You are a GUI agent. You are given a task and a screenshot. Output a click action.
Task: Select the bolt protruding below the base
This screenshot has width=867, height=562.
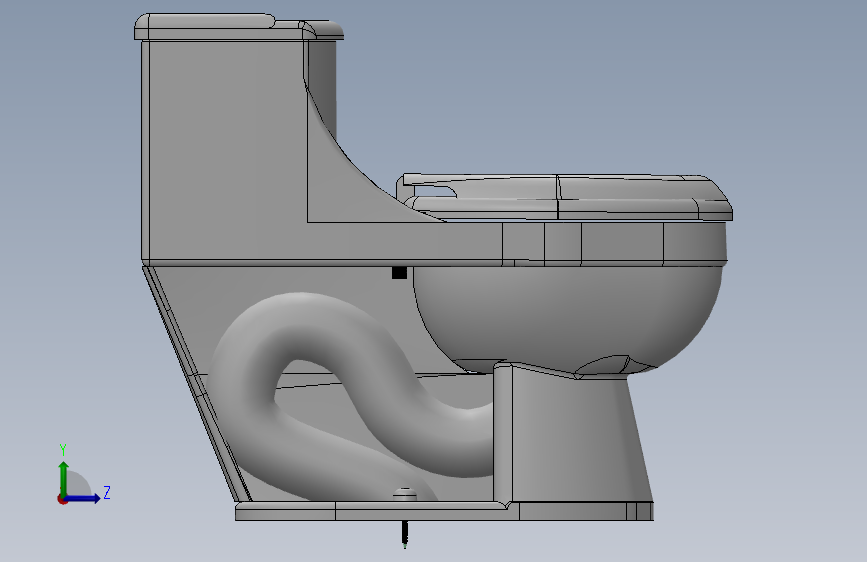(x=405, y=534)
